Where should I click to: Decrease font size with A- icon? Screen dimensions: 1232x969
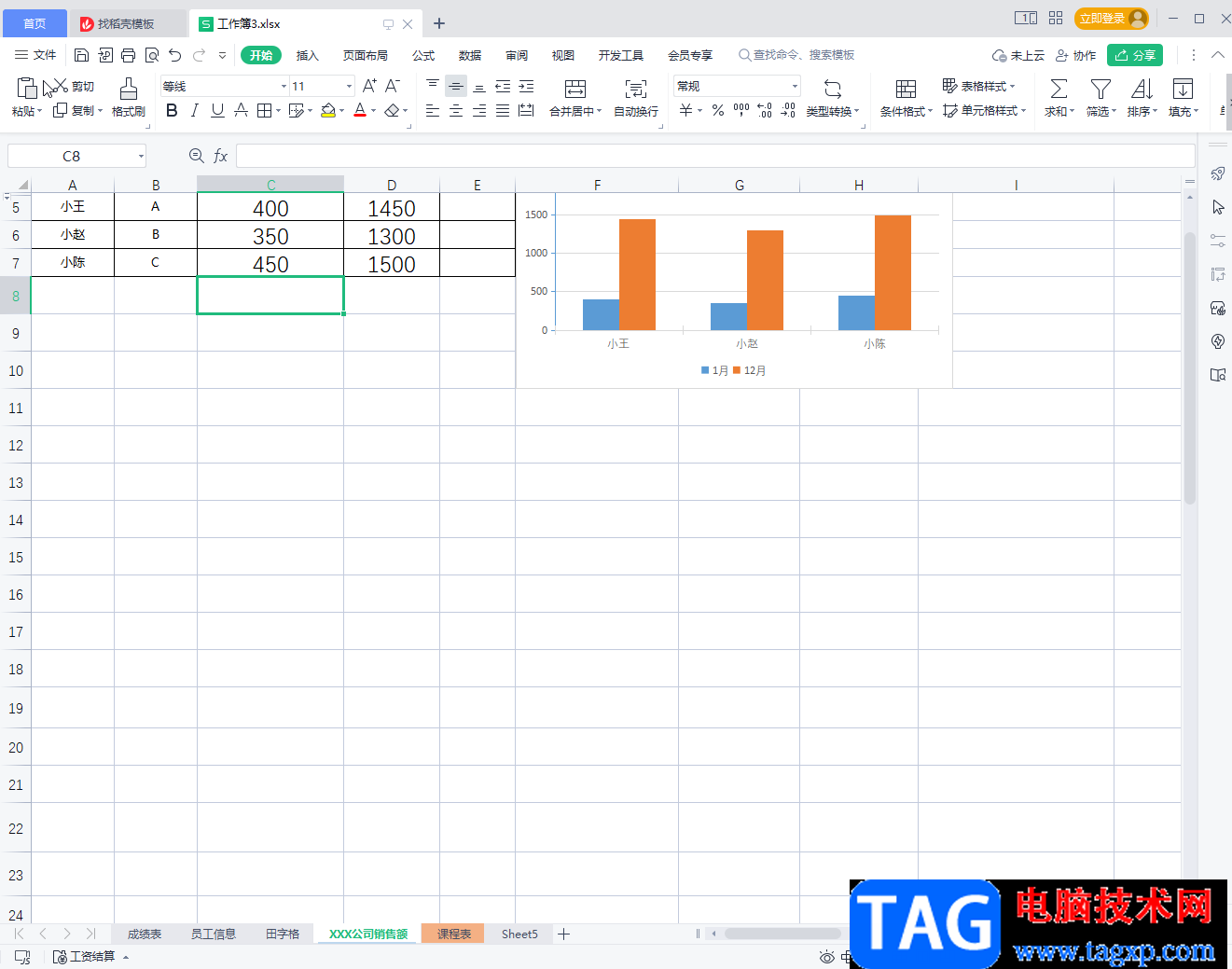pyautogui.click(x=393, y=86)
